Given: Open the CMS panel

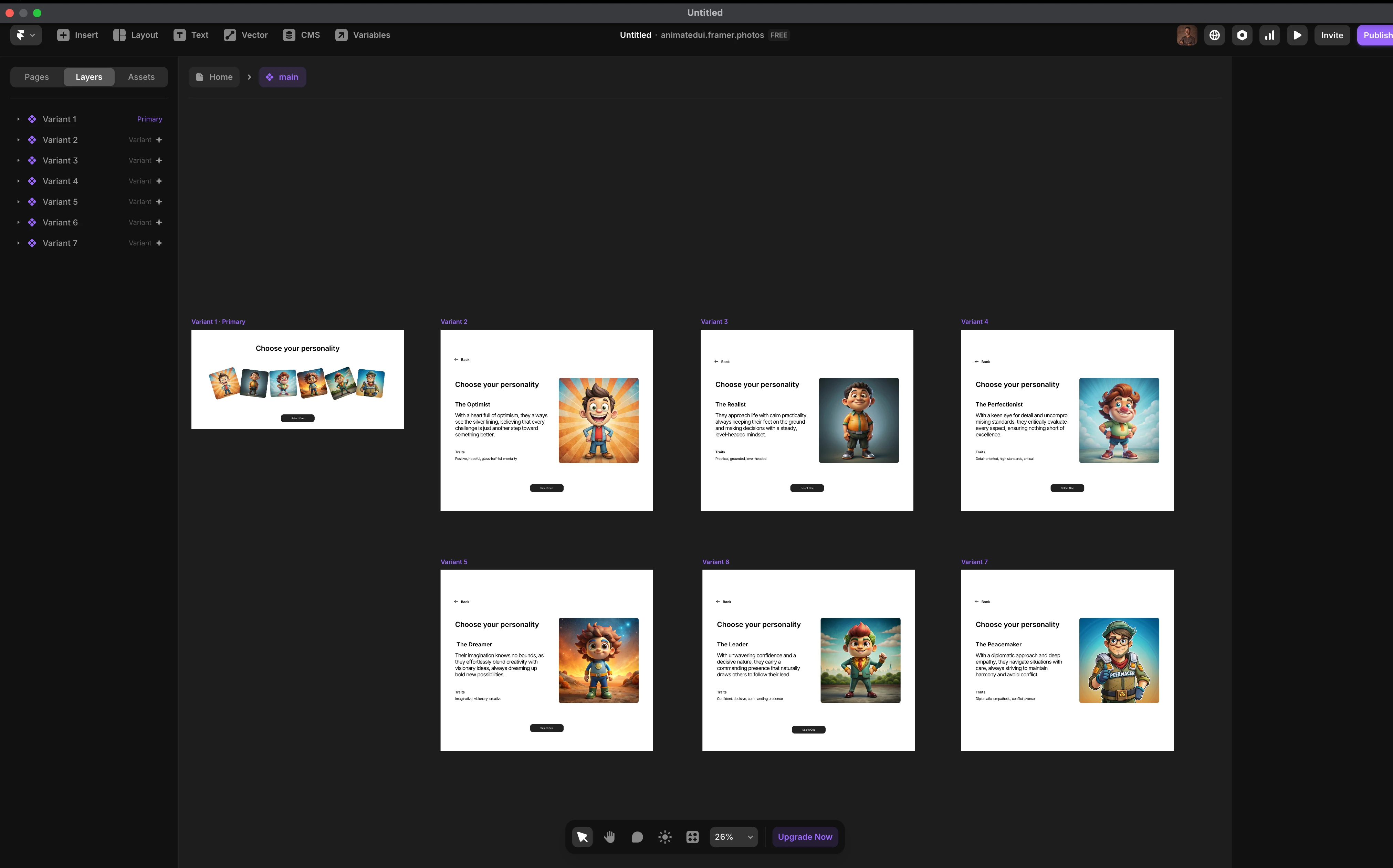Looking at the screenshot, I should pos(302,35).
